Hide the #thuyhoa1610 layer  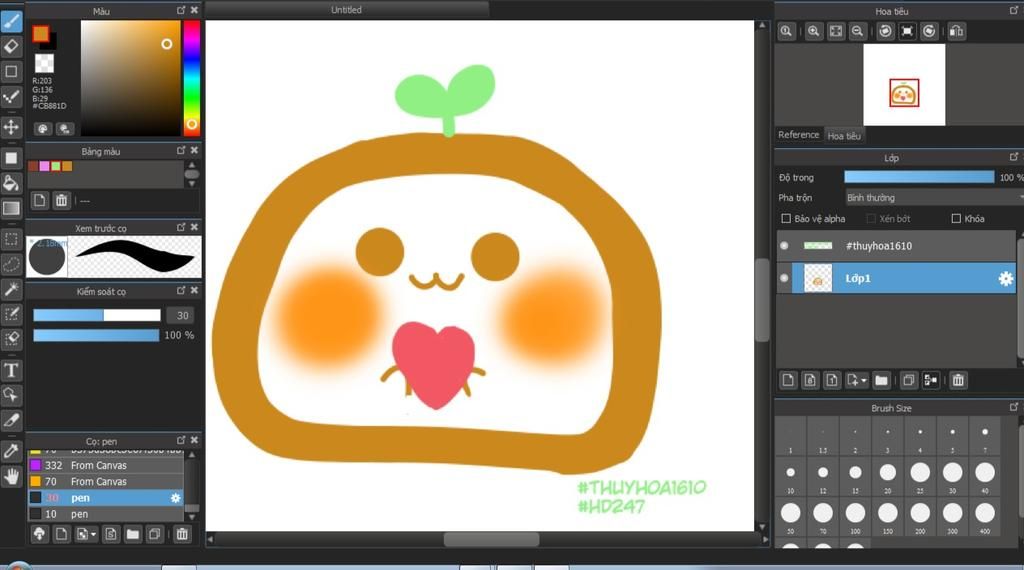click(x=784, y=245)
